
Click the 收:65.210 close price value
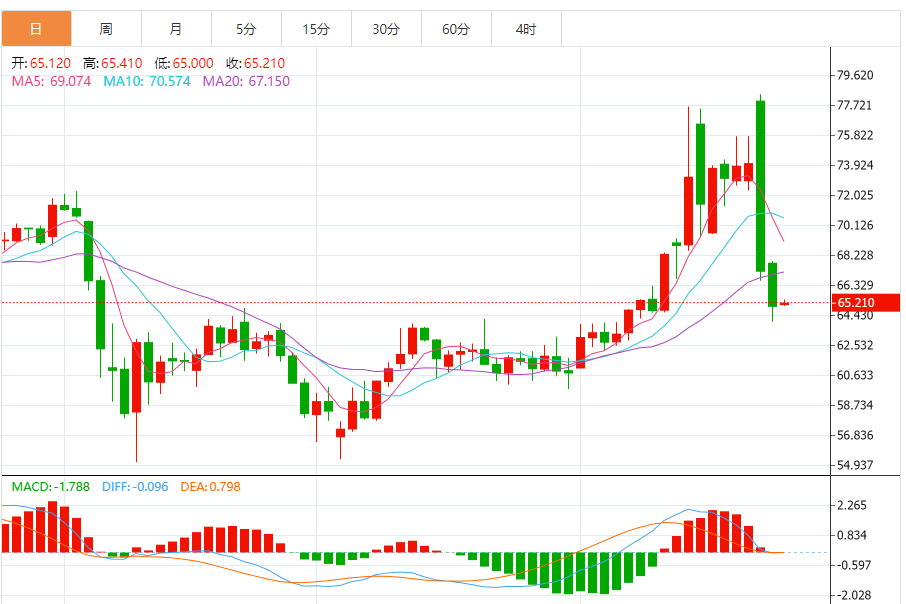pos(255,63)
